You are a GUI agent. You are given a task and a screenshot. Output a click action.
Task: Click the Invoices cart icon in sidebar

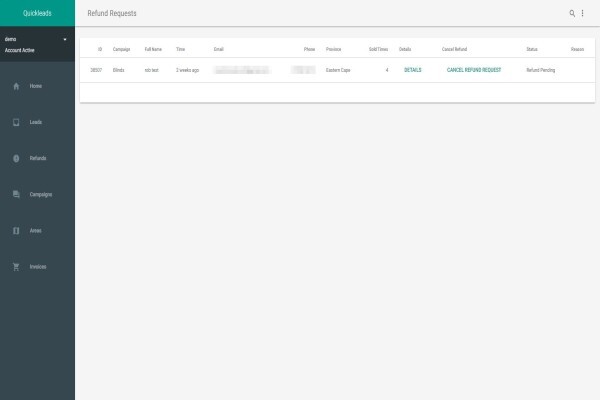[16, 267]
